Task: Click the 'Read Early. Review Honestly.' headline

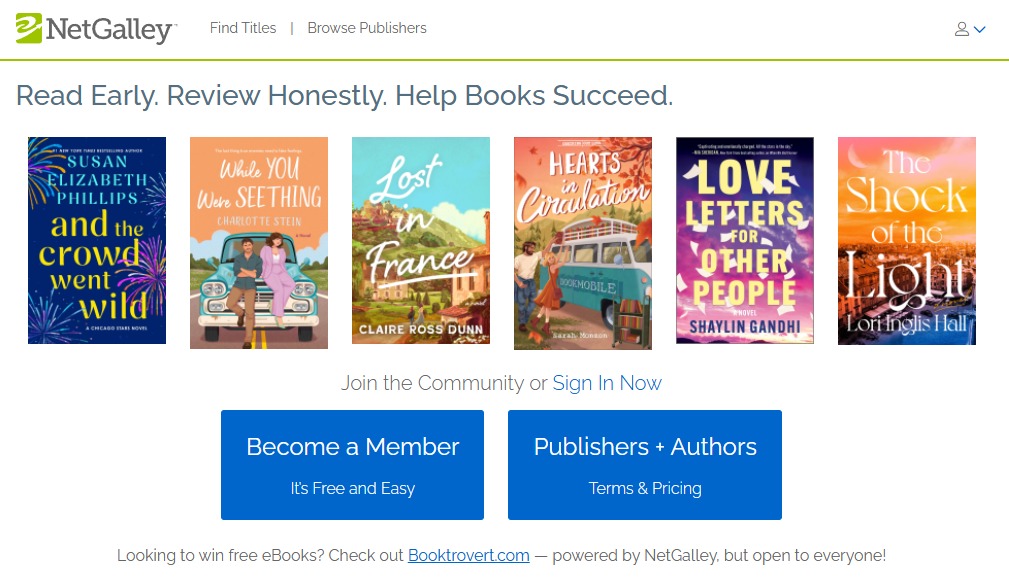Action: [x=344, y=96]
